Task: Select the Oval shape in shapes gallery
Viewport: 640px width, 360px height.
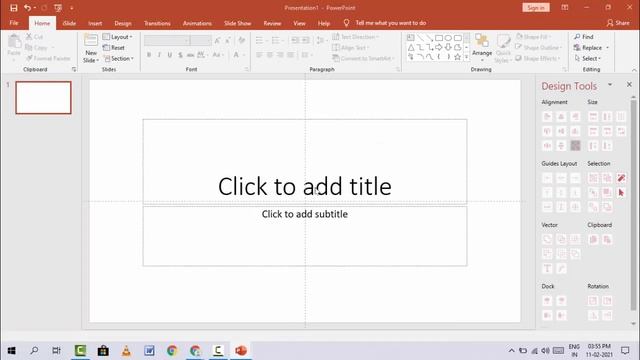Action: [x=448, y=38]
